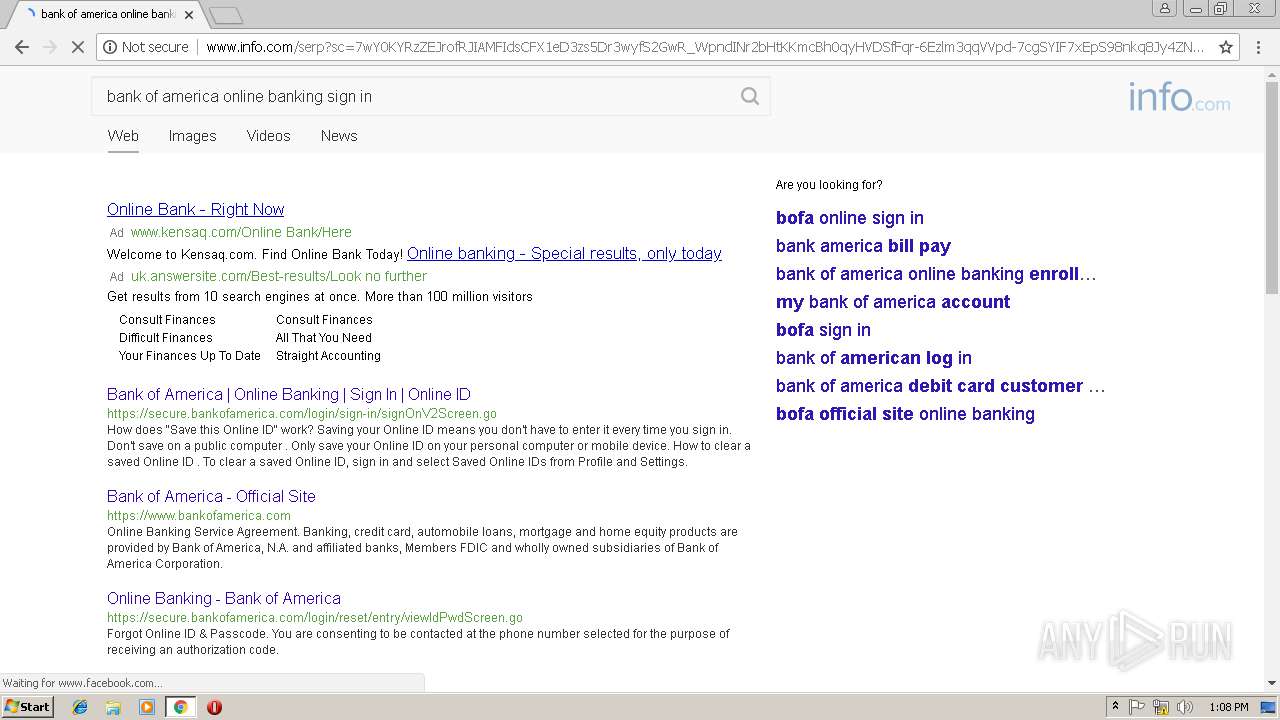Launch Internet Explorer from taskbar
This screenshot has width=1280, height=720.
tap(80, 707)
